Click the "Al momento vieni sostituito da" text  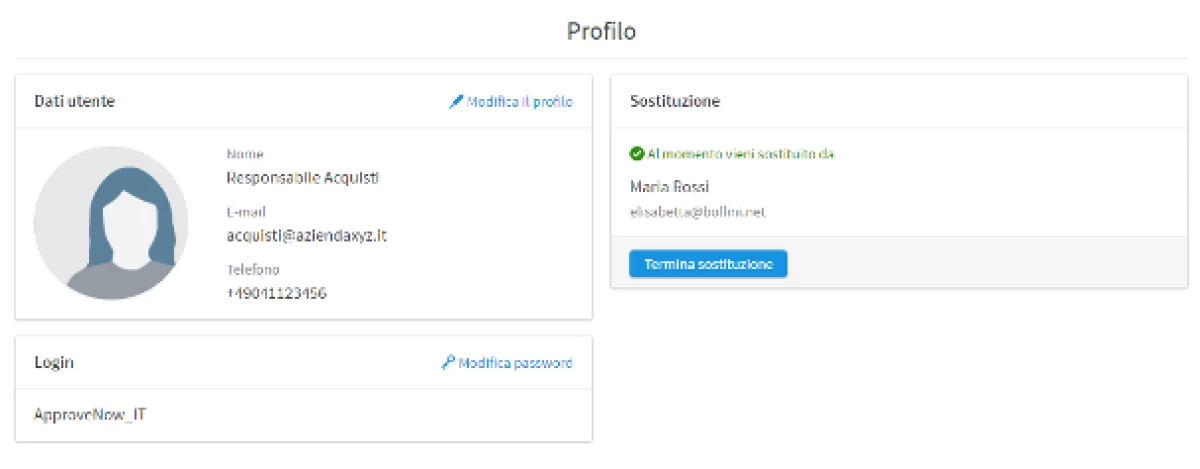tap(740, 154)
